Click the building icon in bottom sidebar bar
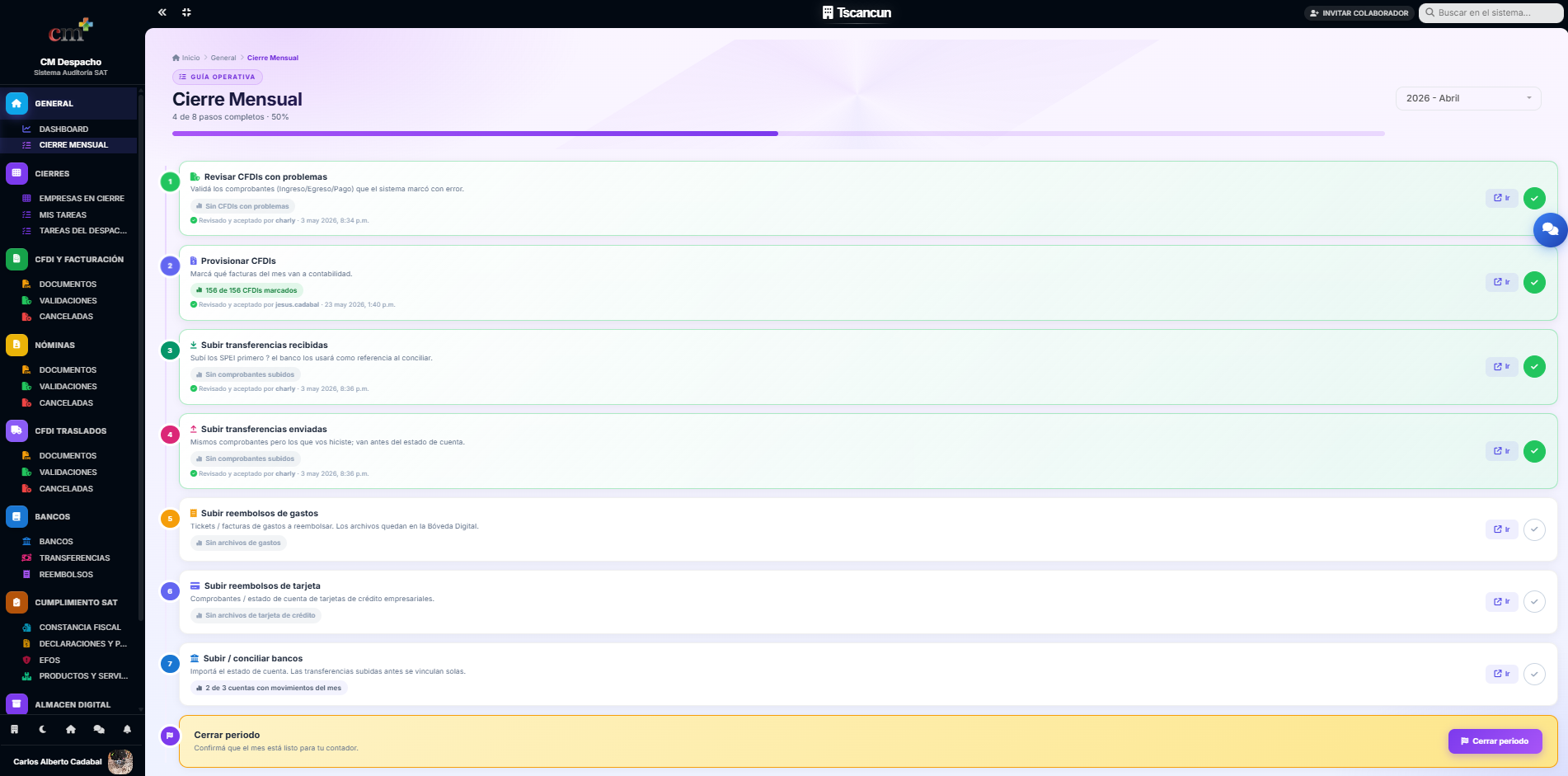The image size is (1568, 776). (14, 729)
